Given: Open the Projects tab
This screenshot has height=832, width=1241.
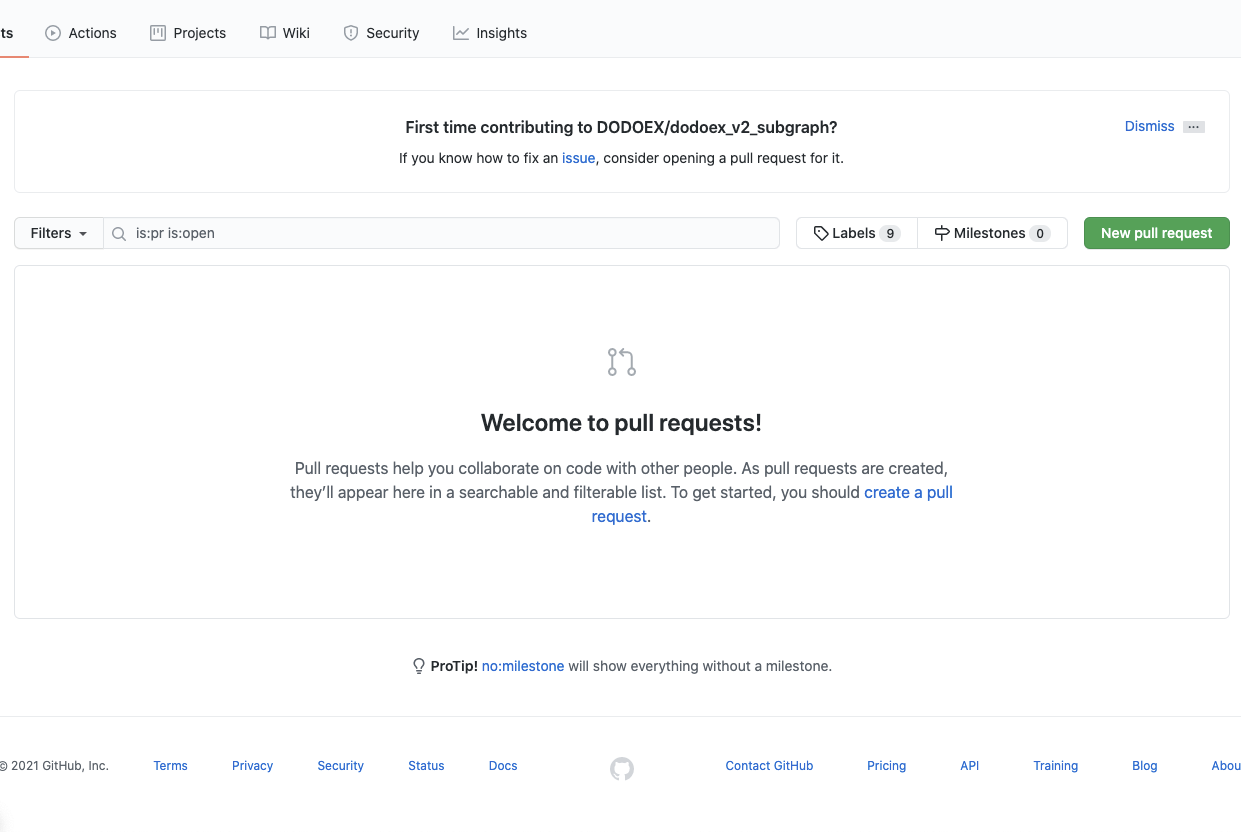Looking at the screenshot, I should pyautogui.click(x=188, y=33).
